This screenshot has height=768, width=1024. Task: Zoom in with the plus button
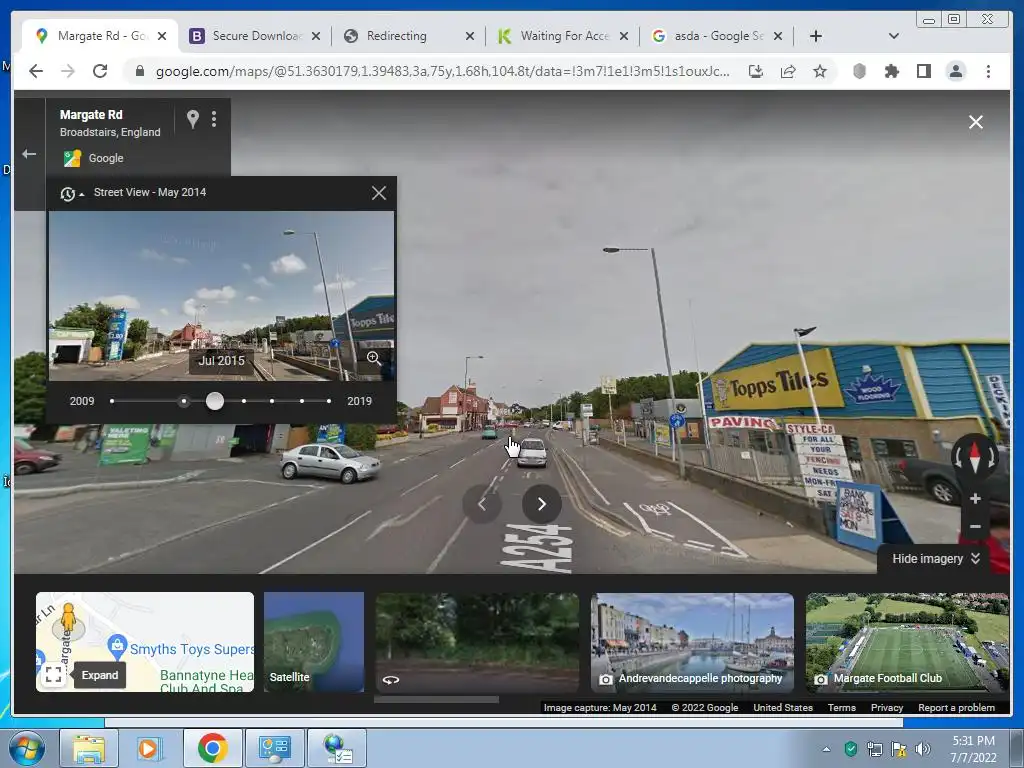click(x=975, y=499)
